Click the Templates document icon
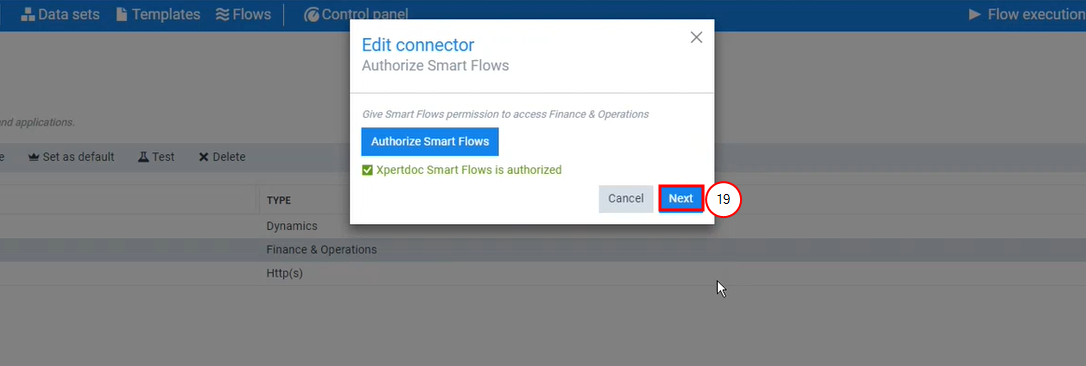 (x=121, y=15)
